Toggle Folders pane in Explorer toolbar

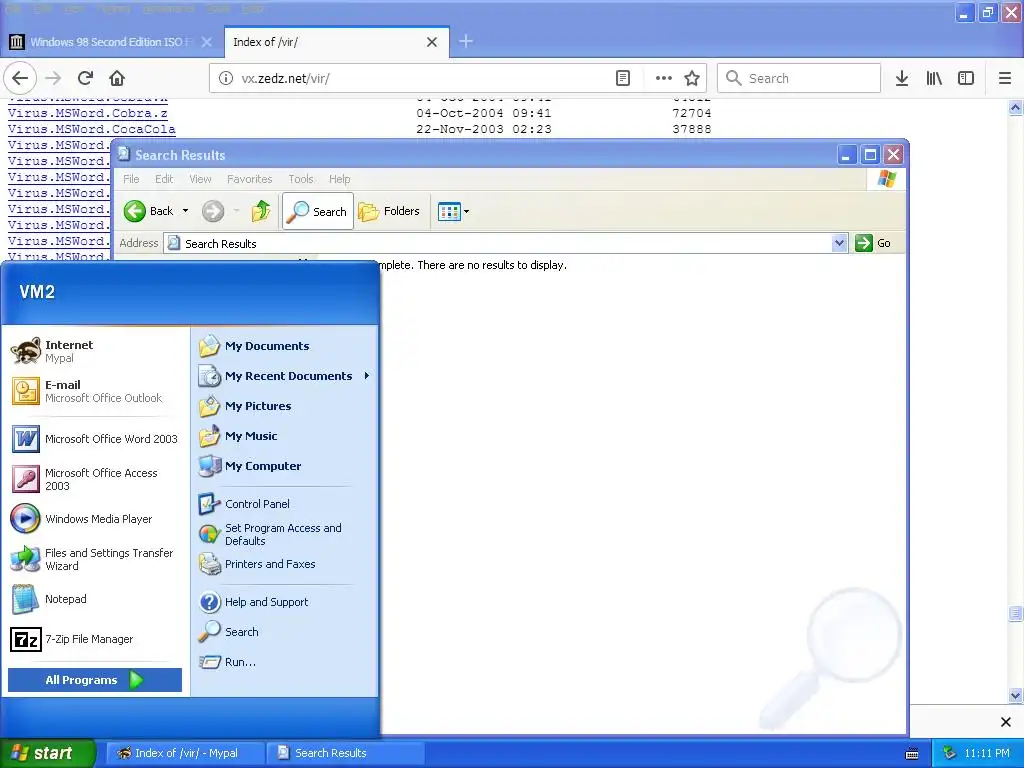[389, 211]
